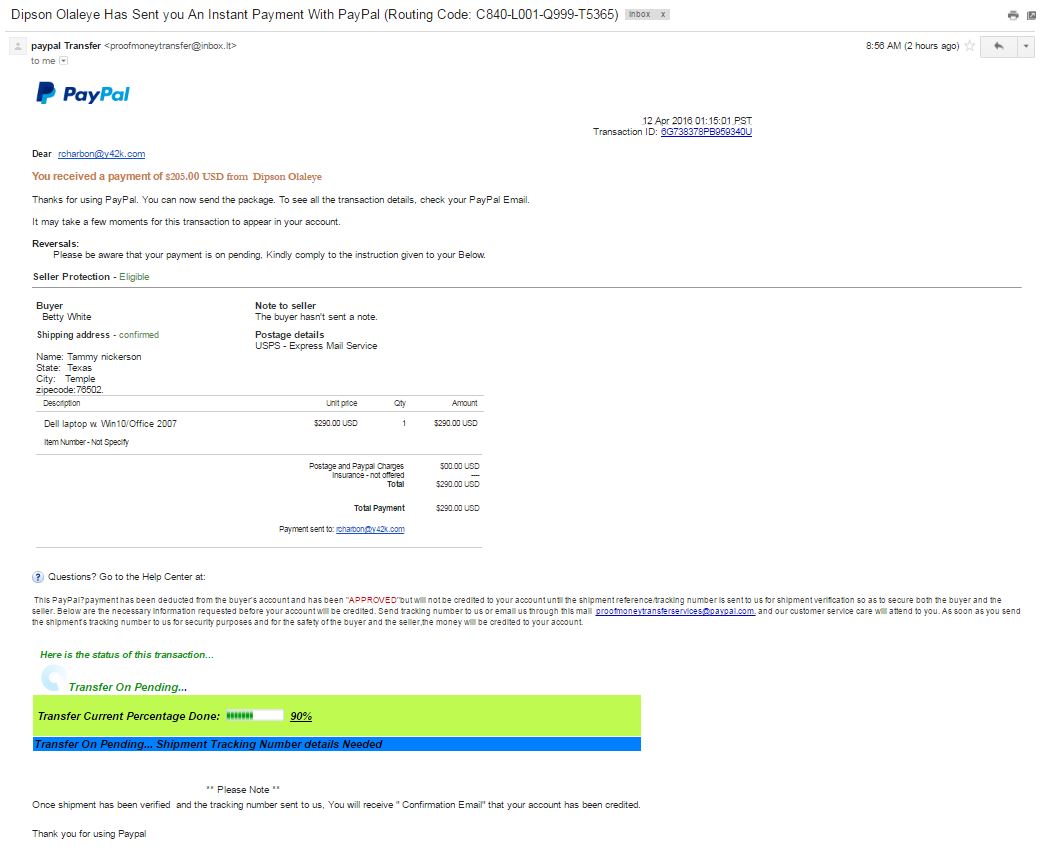Click the 'Seller Protection - Eligible' line
Viewport: 1050px width, 853px height.
91,277
